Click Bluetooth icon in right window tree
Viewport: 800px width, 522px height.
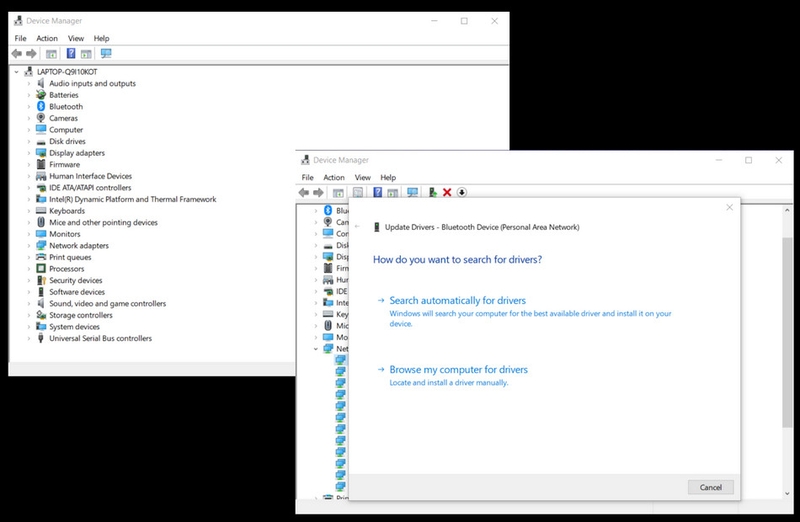coord(328,210)
